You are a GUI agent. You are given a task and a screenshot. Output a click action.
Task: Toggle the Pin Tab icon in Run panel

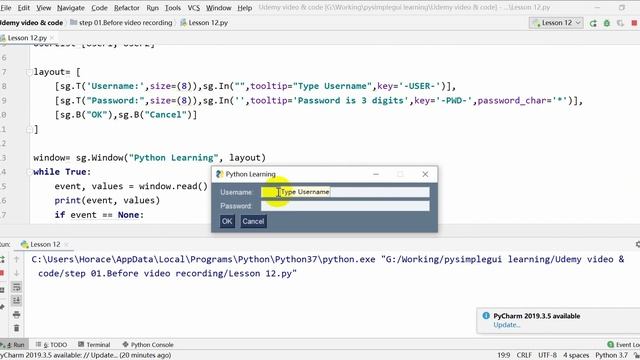2,307
